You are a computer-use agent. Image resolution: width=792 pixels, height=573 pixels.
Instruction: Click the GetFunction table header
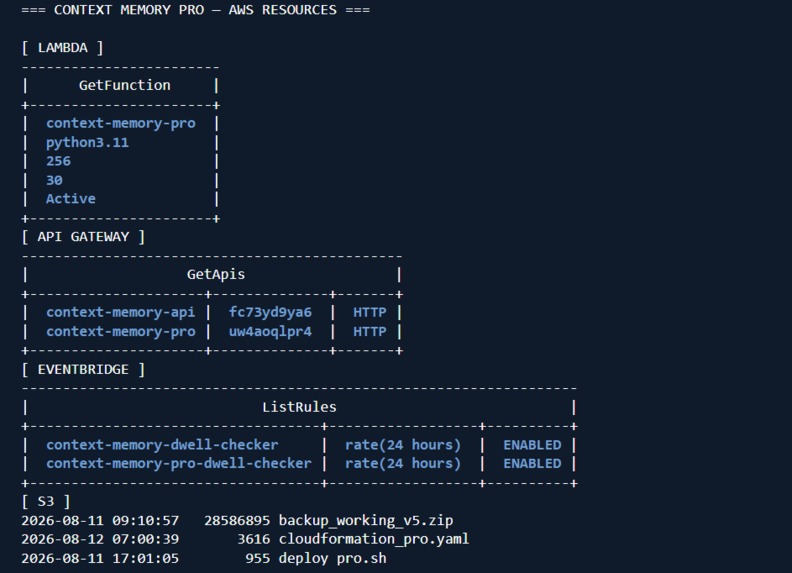[x=125, y=85]
